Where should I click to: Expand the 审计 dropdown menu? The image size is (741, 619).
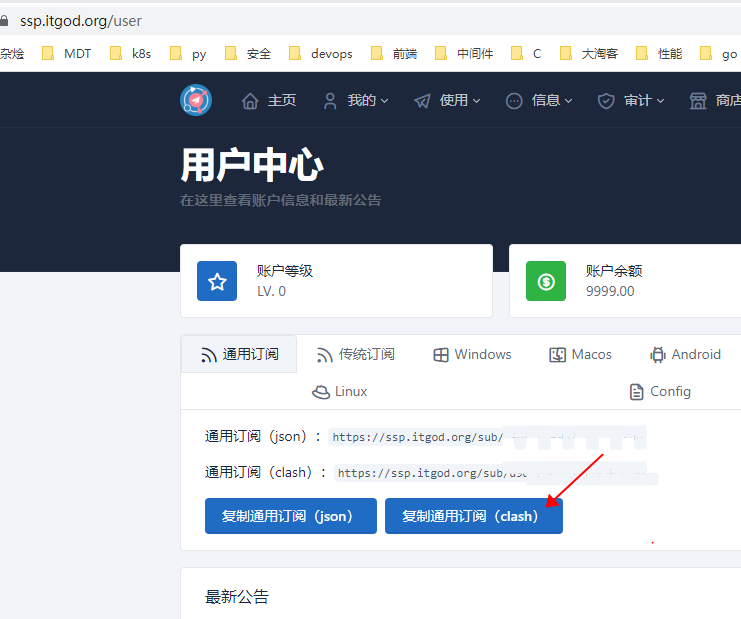[x=631, y=101]
